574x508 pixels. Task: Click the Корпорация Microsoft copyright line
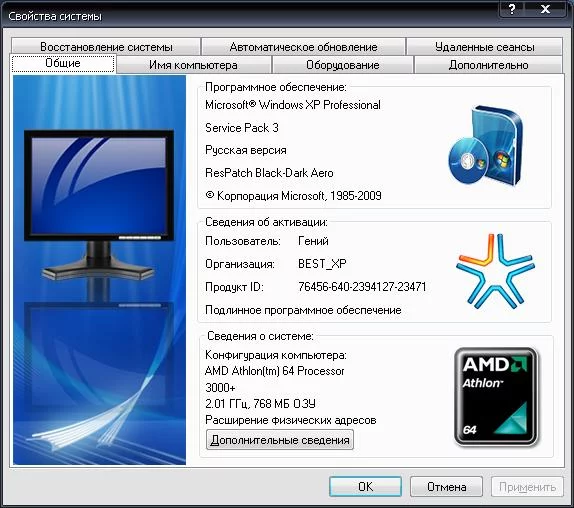pos(293,196)
